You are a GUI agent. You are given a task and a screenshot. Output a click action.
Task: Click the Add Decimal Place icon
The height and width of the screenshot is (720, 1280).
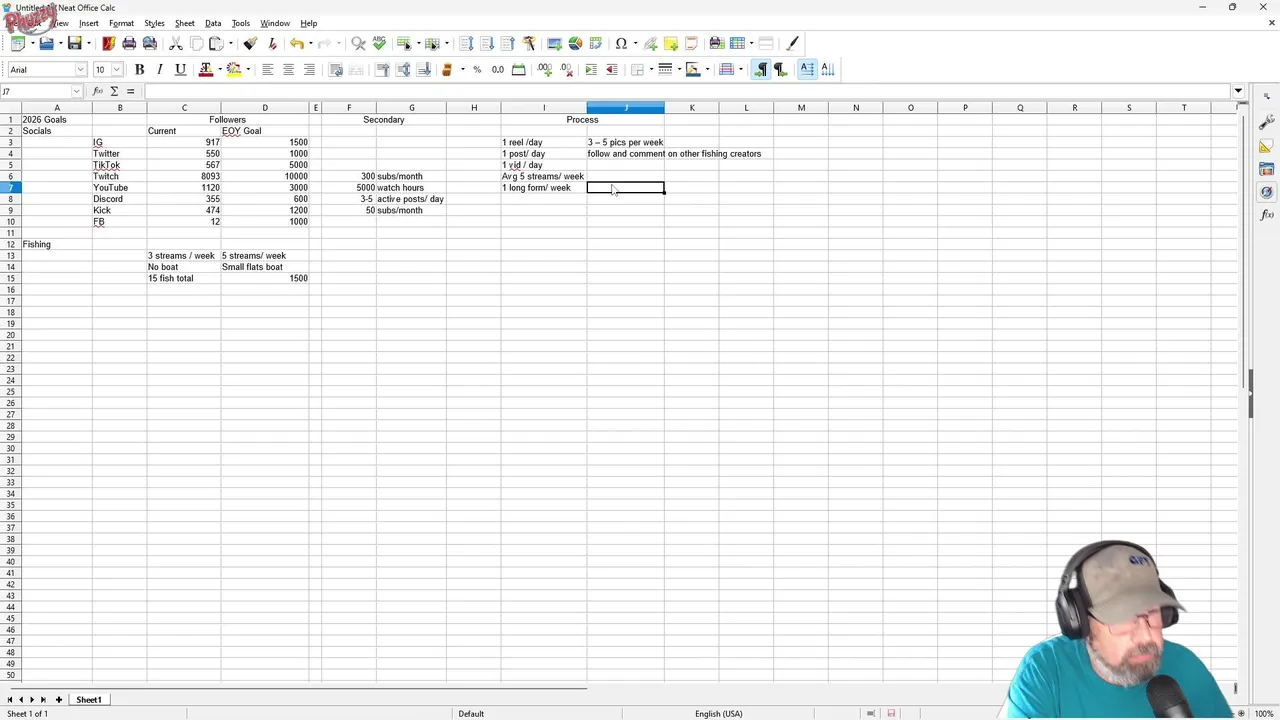pos(545,69)
